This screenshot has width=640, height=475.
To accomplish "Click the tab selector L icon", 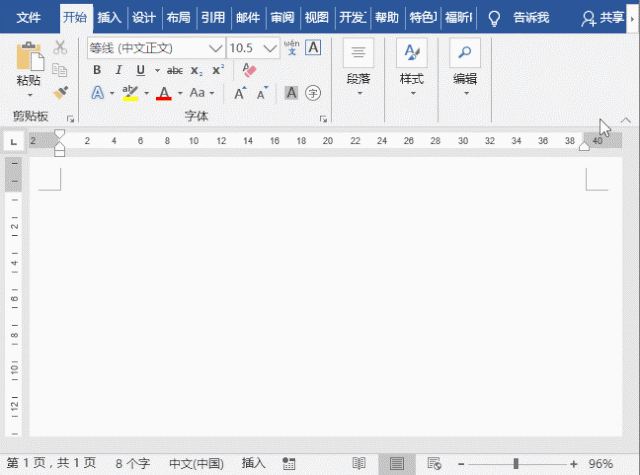I will click(x=14, y=142).
